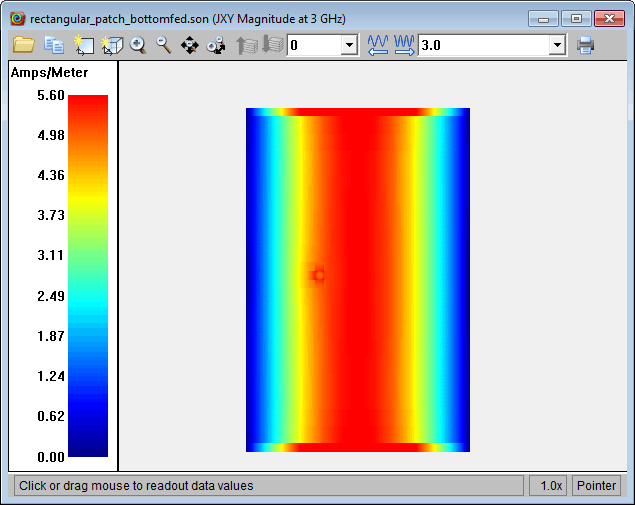Click the Amps/Meter legend title

coord(49,72)
